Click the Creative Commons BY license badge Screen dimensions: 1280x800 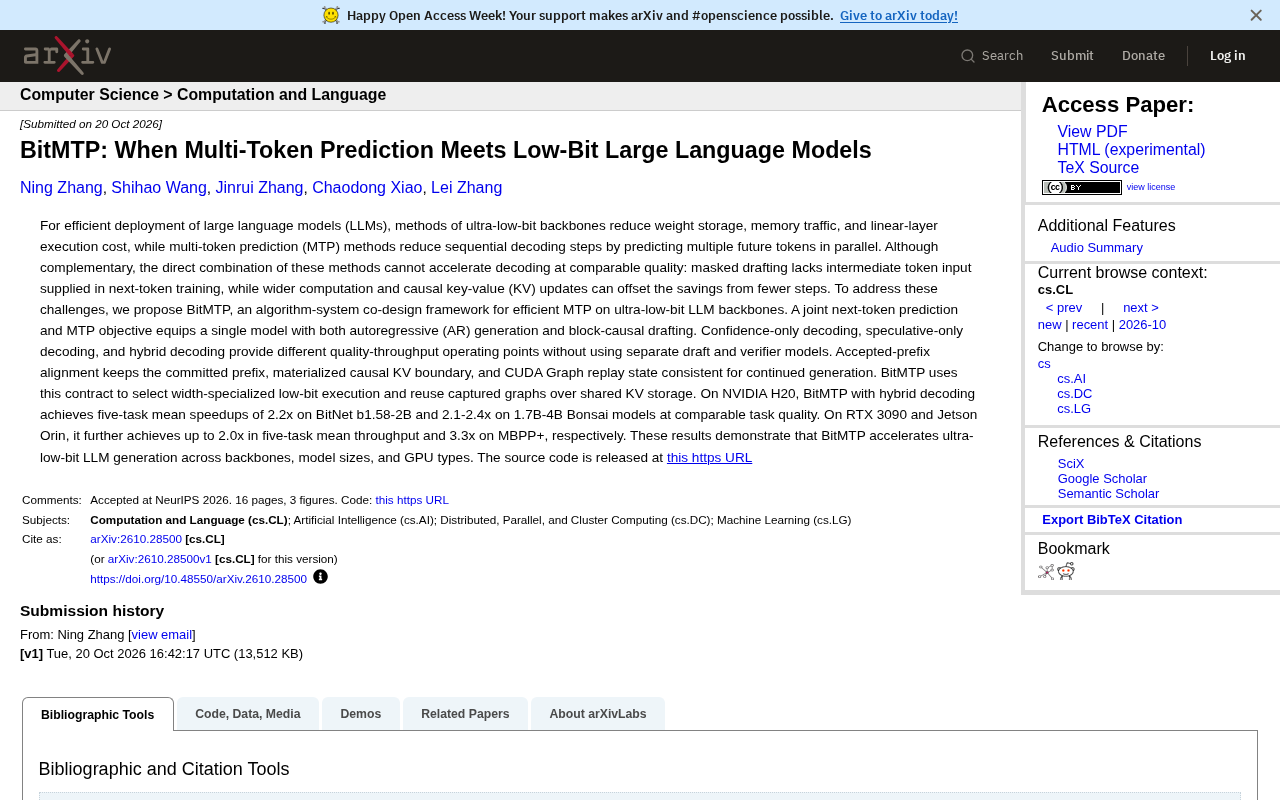[1081, 187]
